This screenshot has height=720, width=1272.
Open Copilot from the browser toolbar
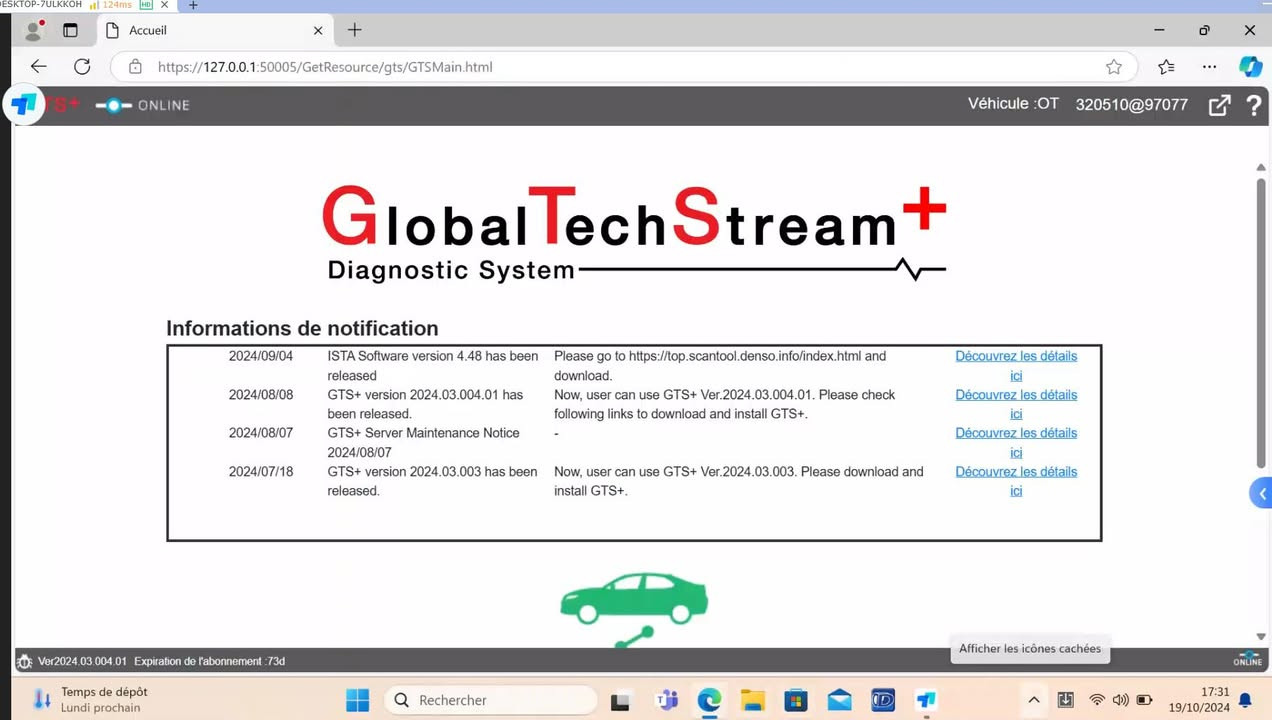click(1251, 66)
